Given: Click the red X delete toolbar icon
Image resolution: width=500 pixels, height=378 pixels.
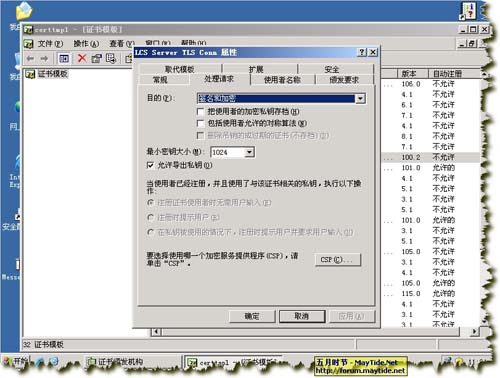Looking at the screenshot, I should [x=82, y=58].
